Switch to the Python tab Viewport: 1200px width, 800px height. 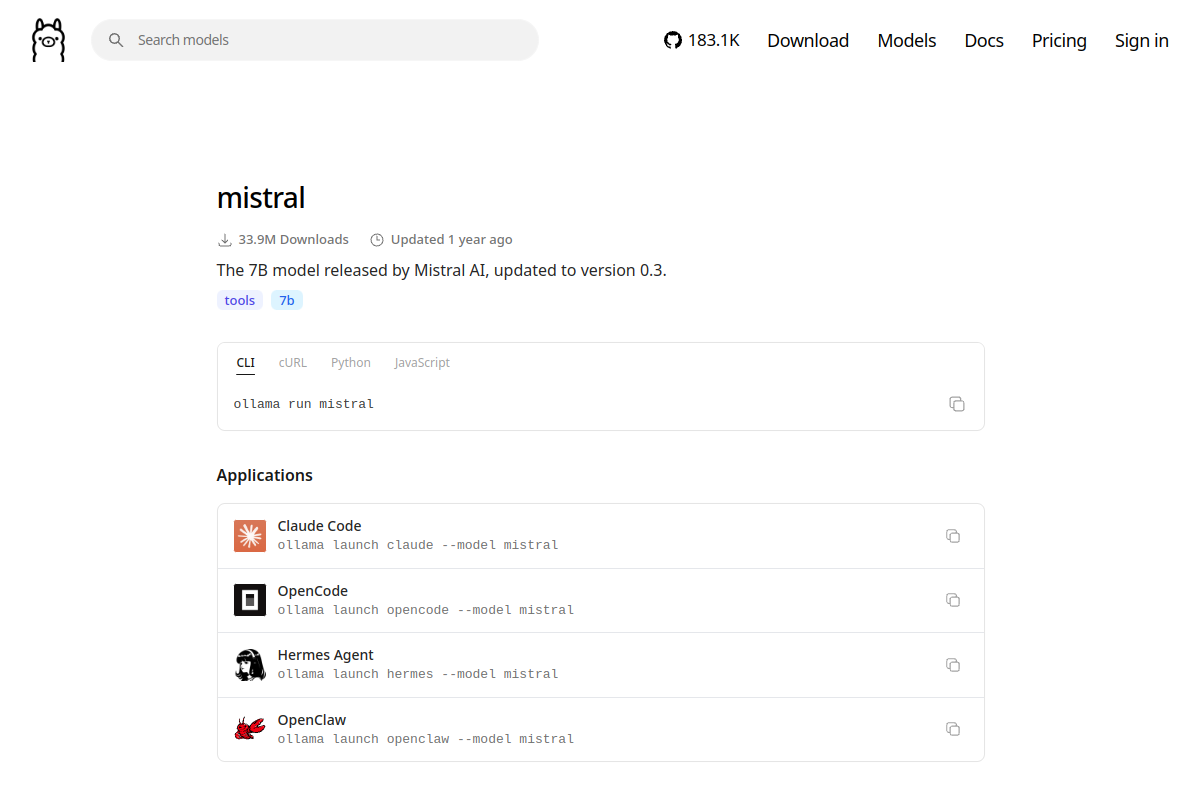[351, 363]
